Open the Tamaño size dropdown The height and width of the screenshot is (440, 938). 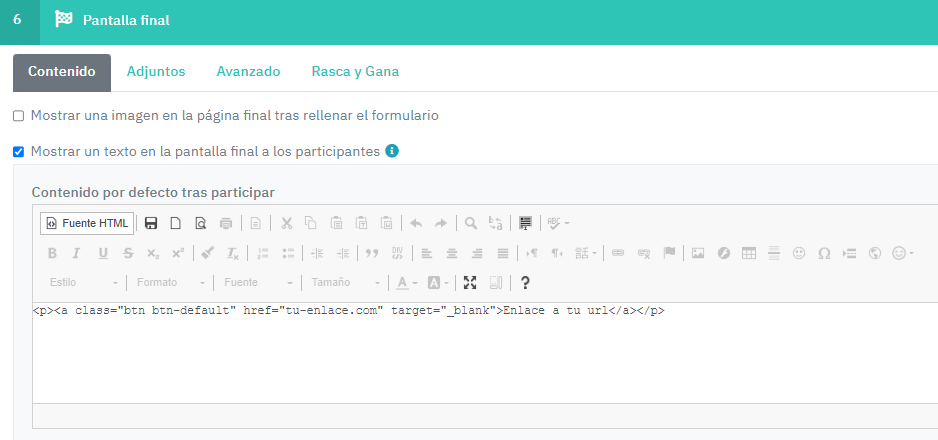(346, 282)
